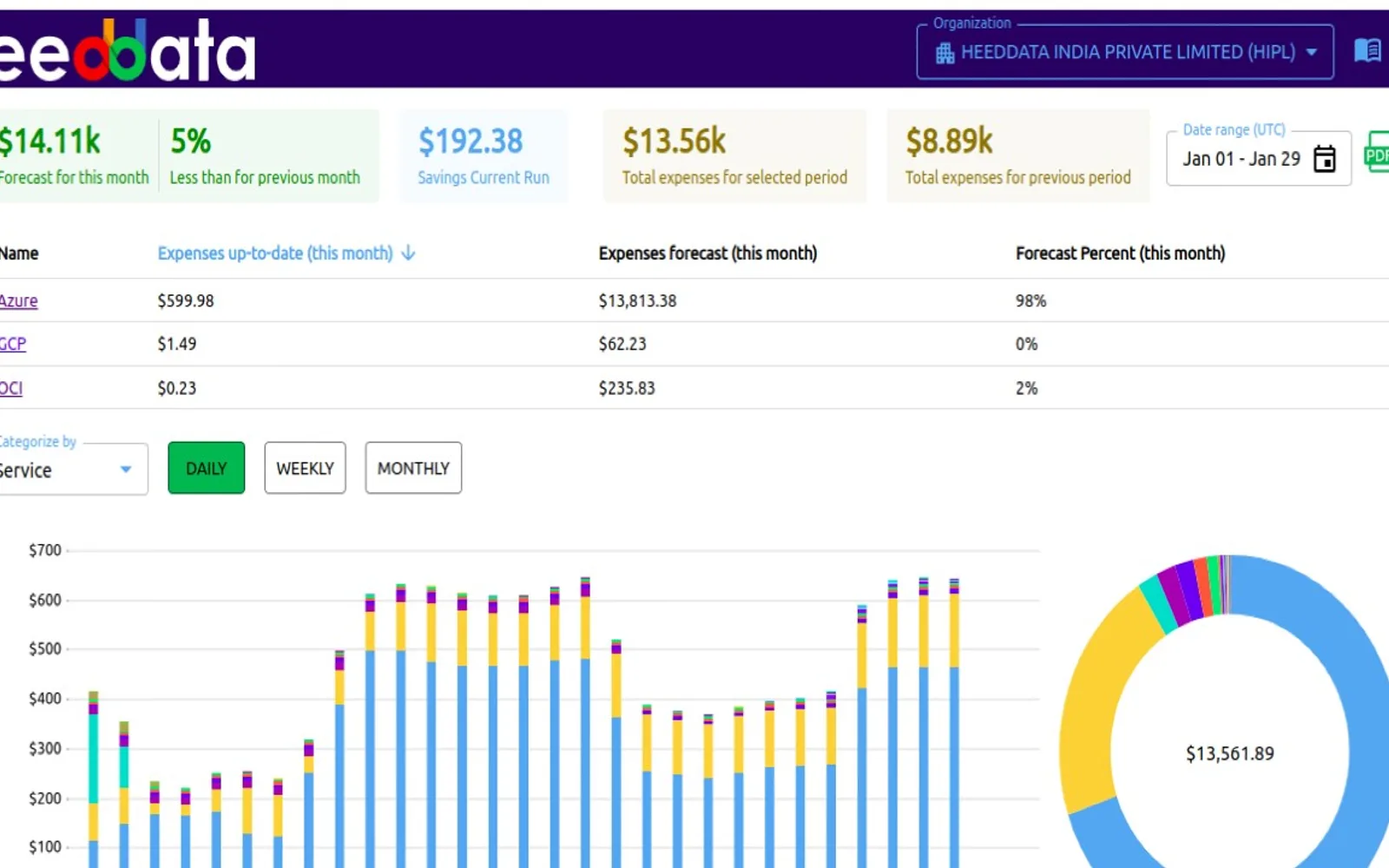1389x868 pixels.
Task: Click the heeddata logo
Action: [127, 50]
